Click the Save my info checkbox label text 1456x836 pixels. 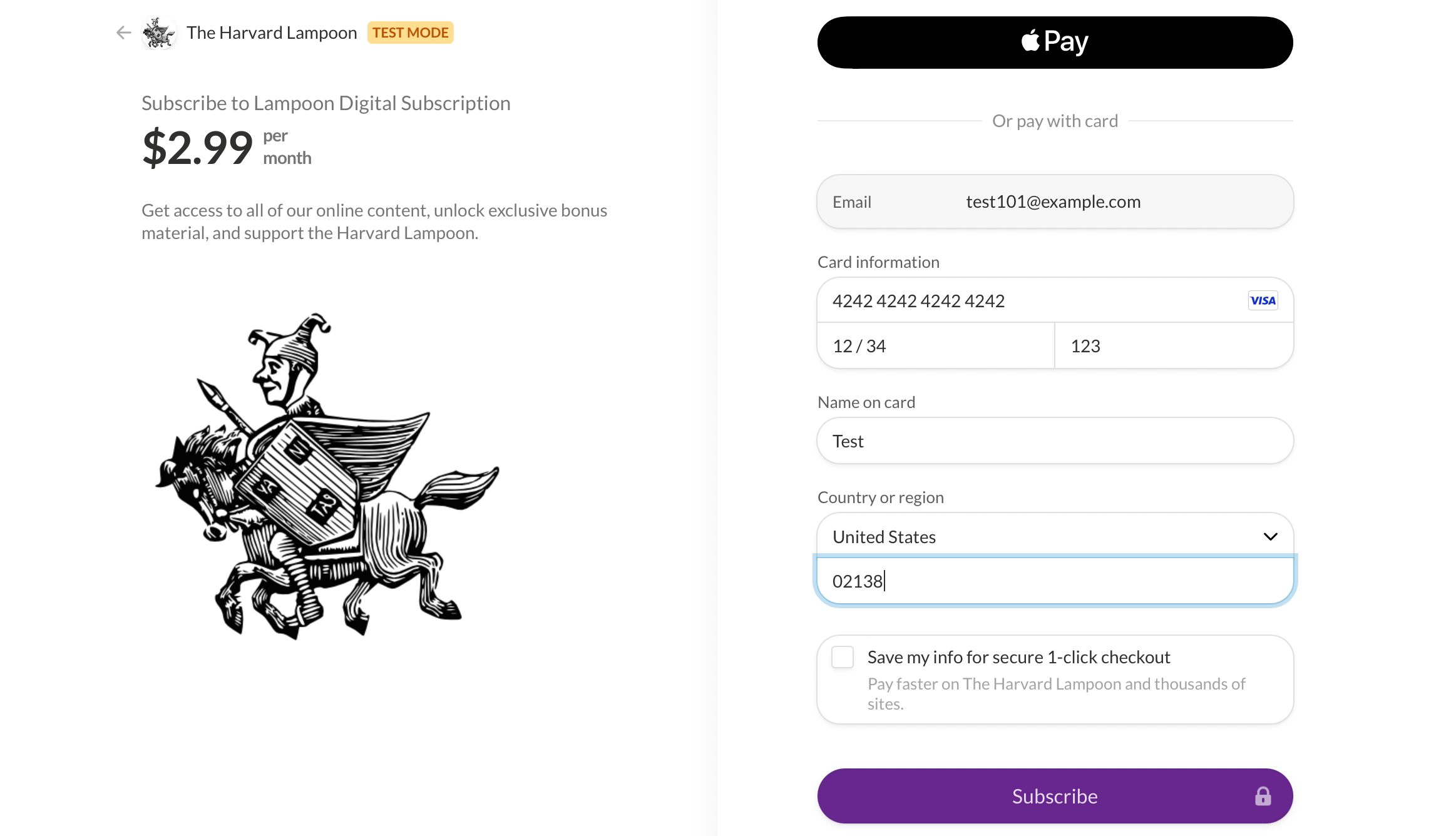click(1018, 658)
